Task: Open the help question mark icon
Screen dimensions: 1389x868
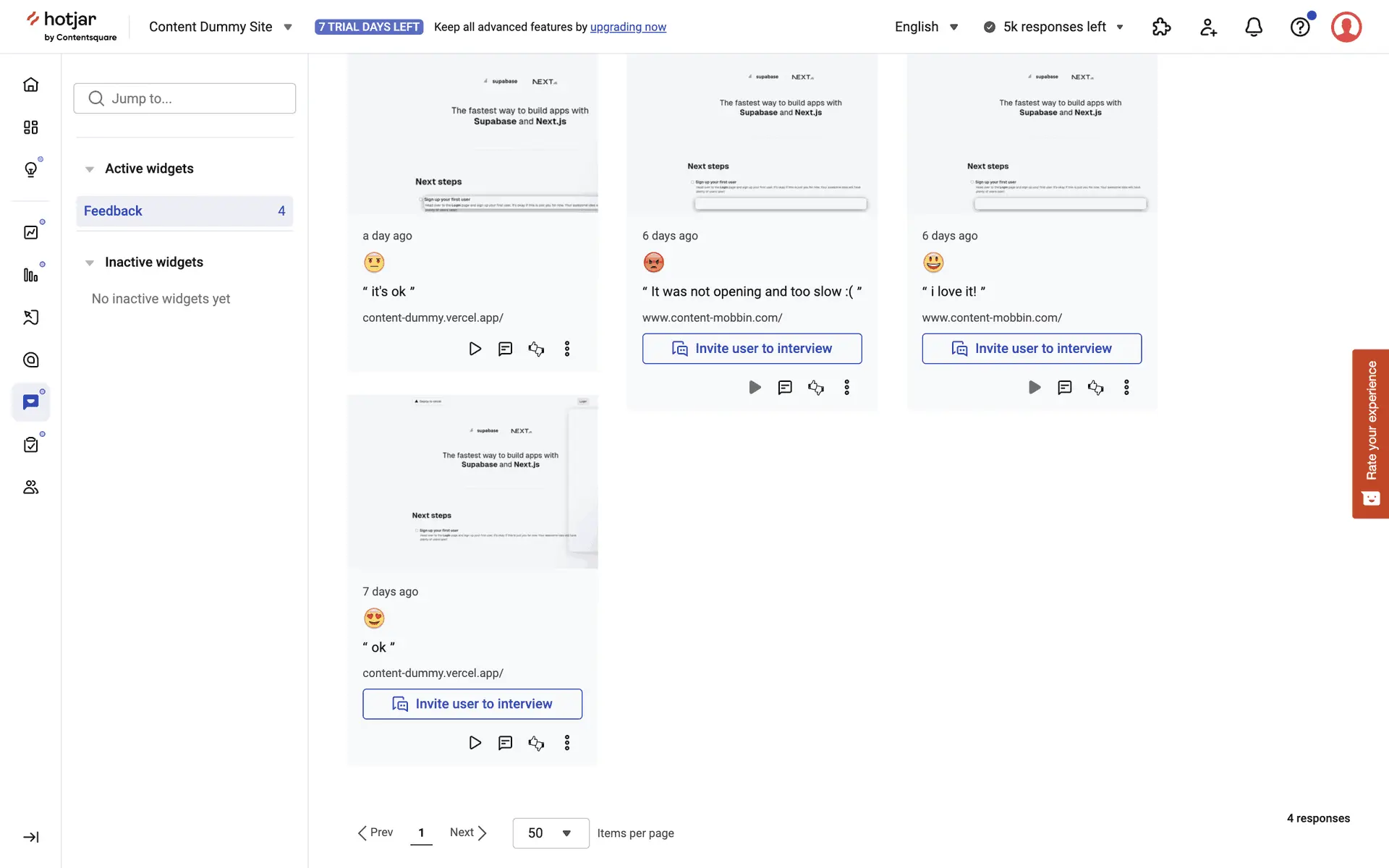Action: pyautogui.click(x=1300, y=27)
